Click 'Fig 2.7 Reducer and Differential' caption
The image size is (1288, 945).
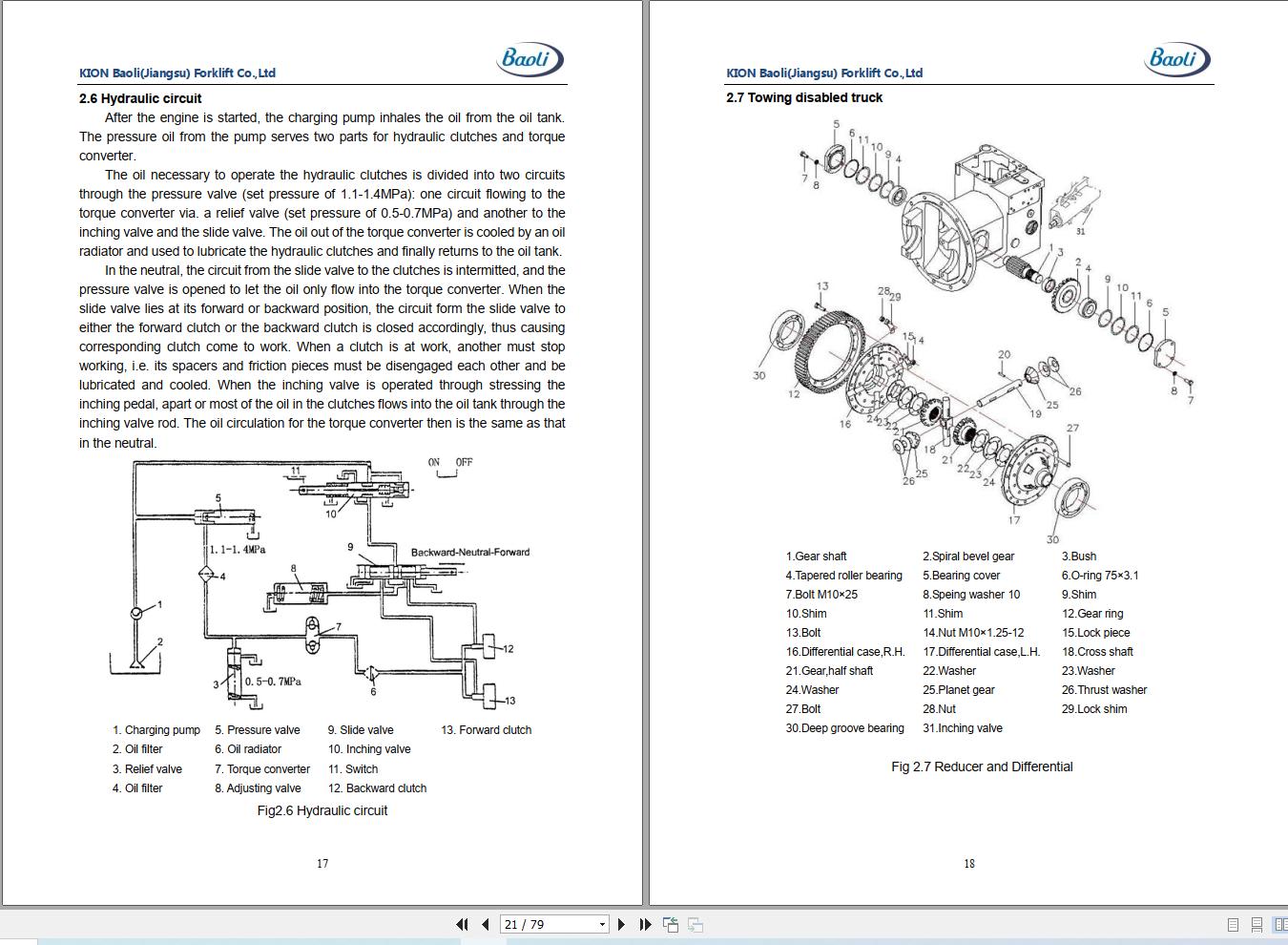tap(982, 766)
